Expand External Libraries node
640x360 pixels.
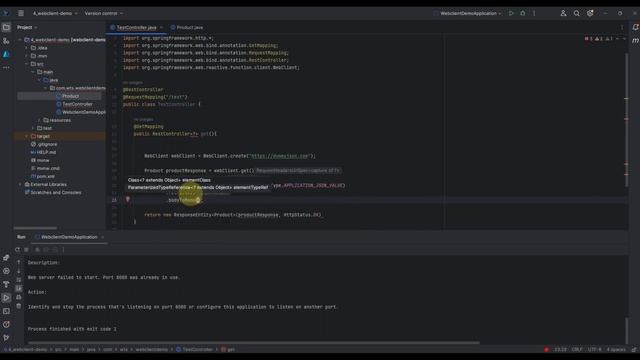[x=20, y=184]
